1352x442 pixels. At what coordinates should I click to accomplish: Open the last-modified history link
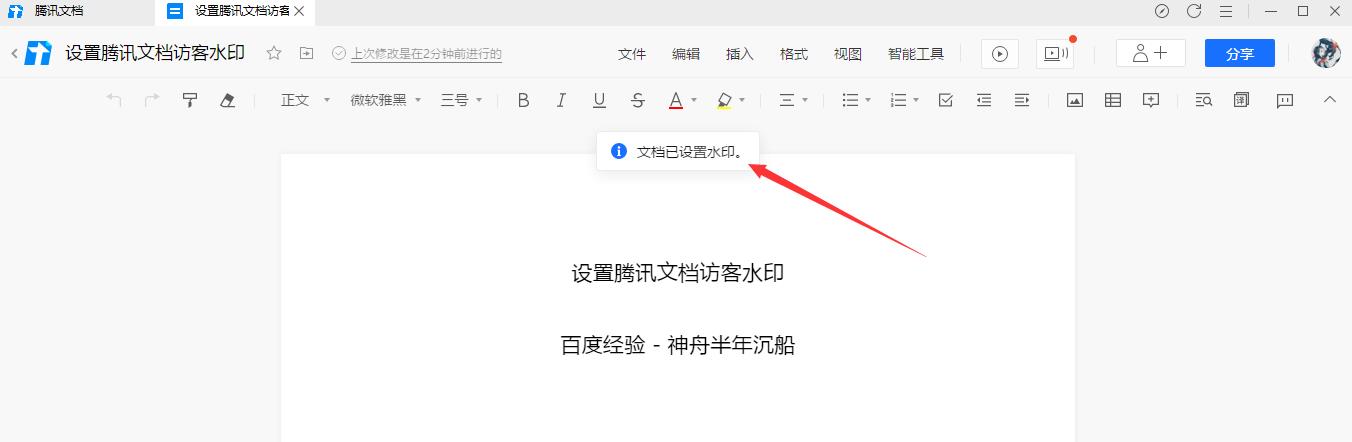pos(426,54)
